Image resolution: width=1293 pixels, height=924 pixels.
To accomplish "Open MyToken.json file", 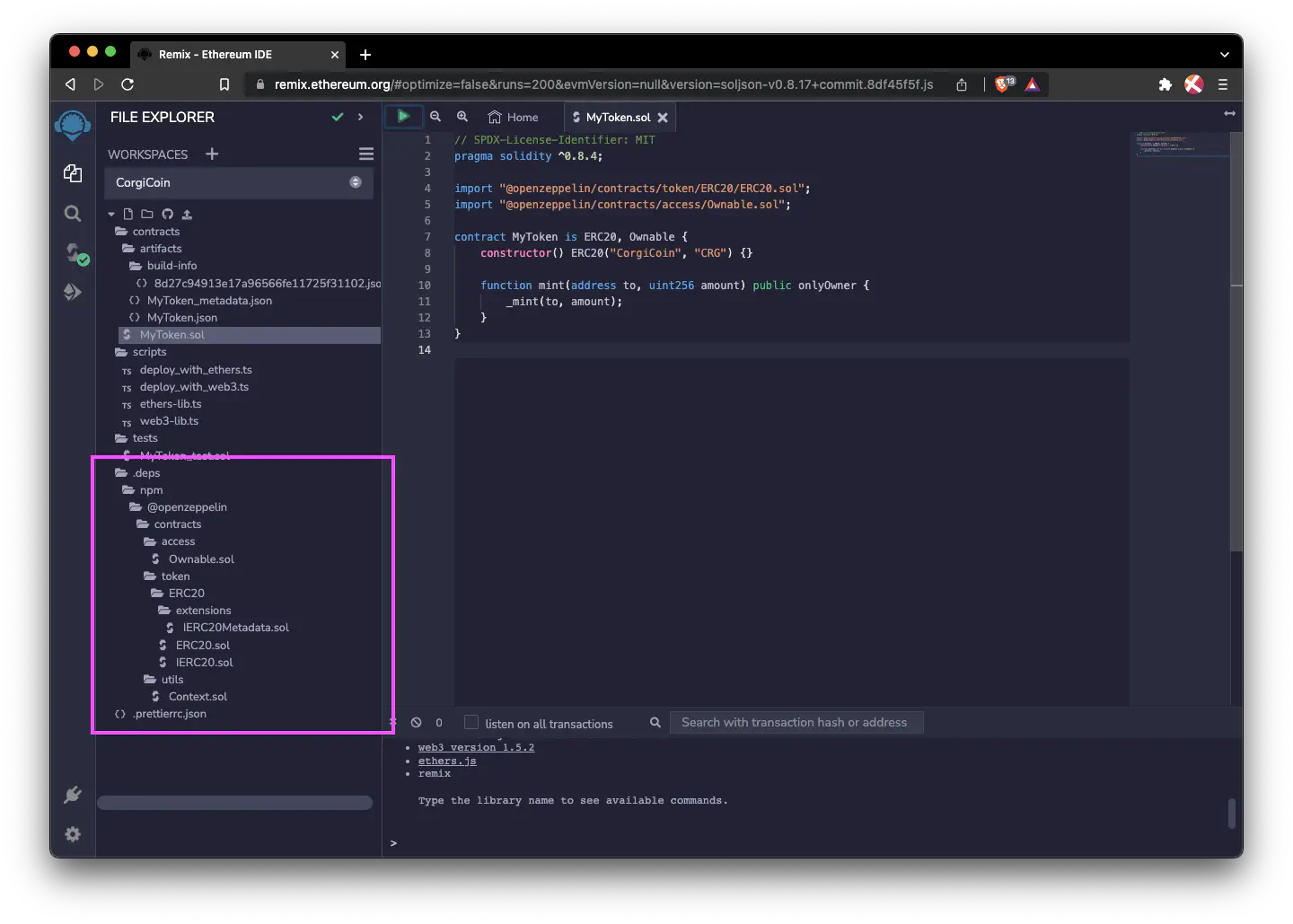I will [173, 318].
